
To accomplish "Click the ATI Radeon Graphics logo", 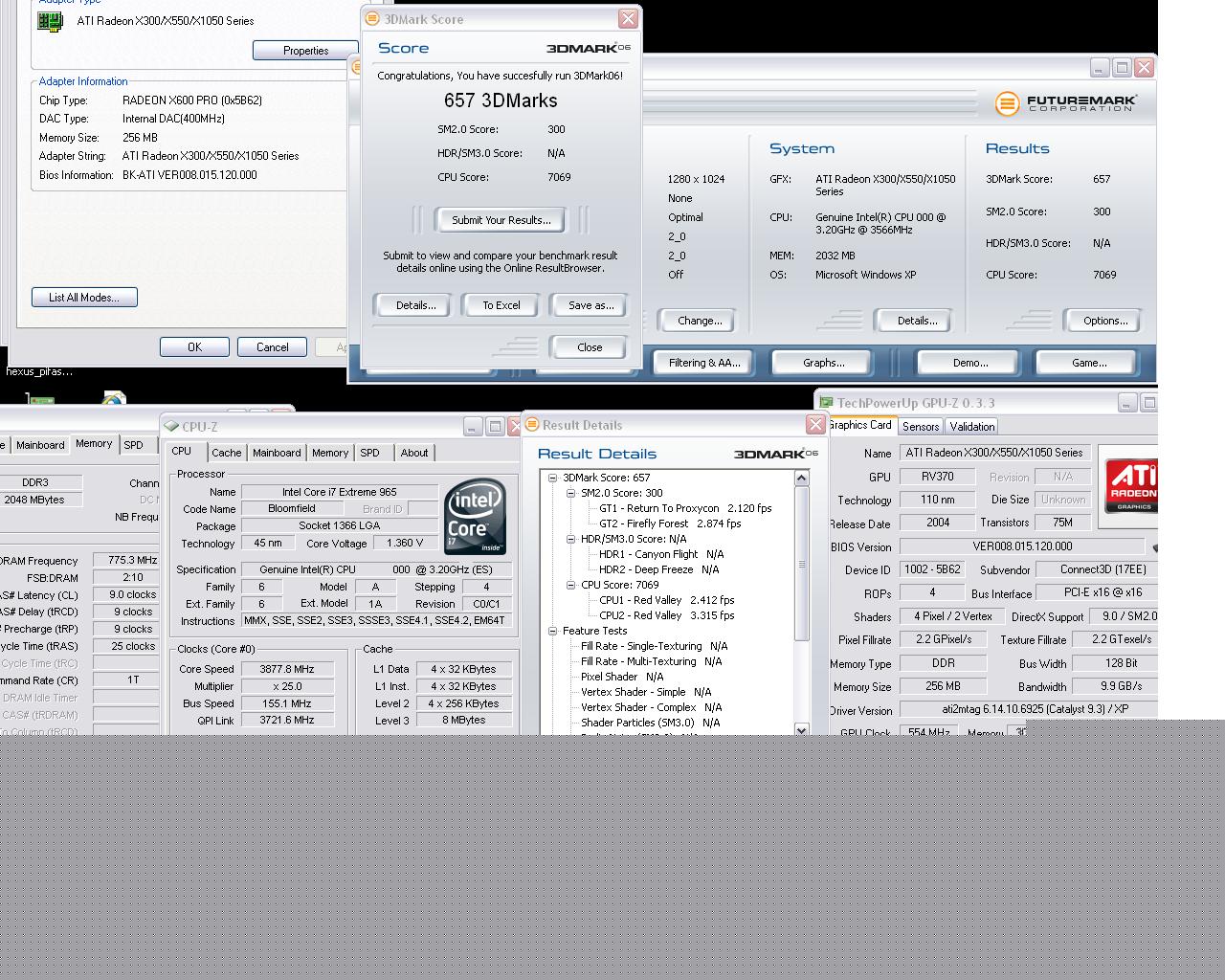I will click(1130, 486).
